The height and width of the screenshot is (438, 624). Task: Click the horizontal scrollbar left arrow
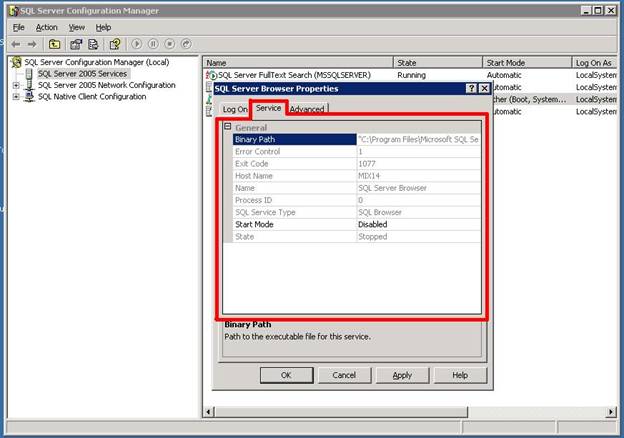click(x=209, y=412)
